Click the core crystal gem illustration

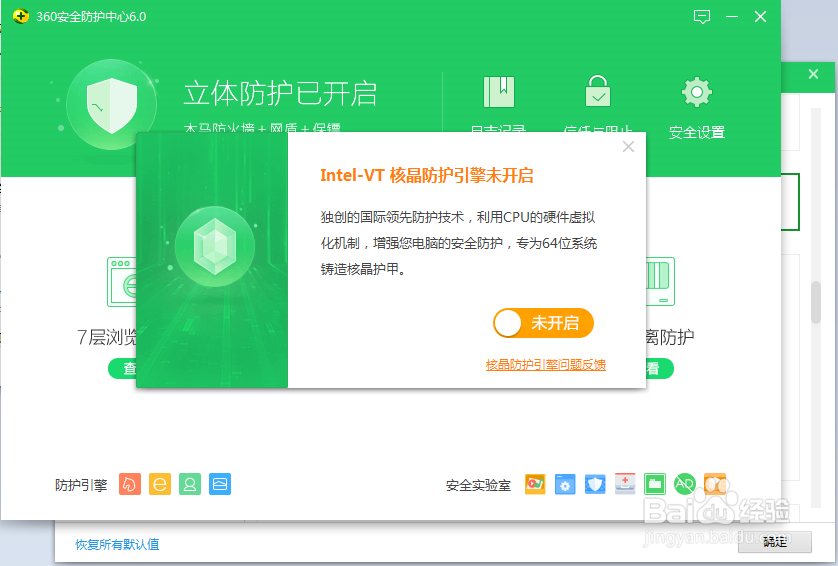click(215, 246)
